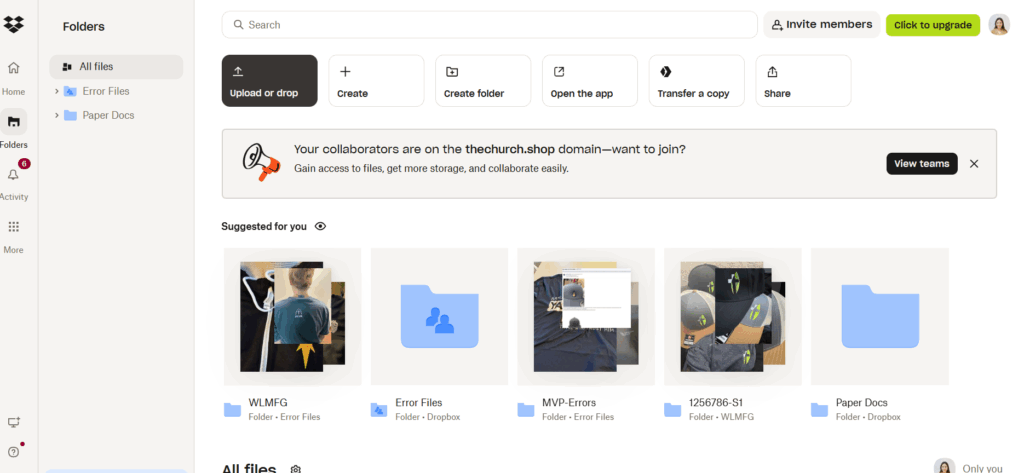Click the Upload or drop tile

pos(269,81)
